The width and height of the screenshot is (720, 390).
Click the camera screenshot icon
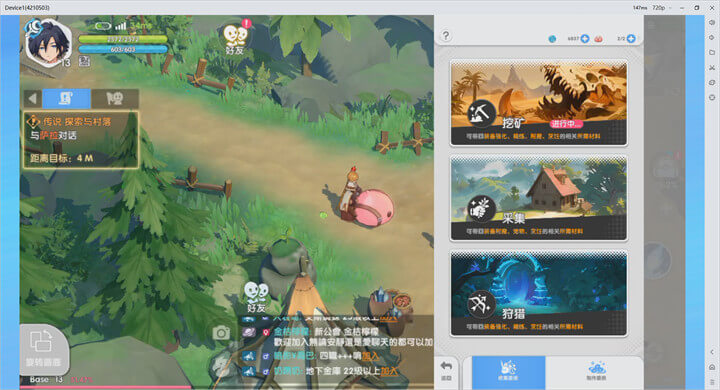[221, 333]
